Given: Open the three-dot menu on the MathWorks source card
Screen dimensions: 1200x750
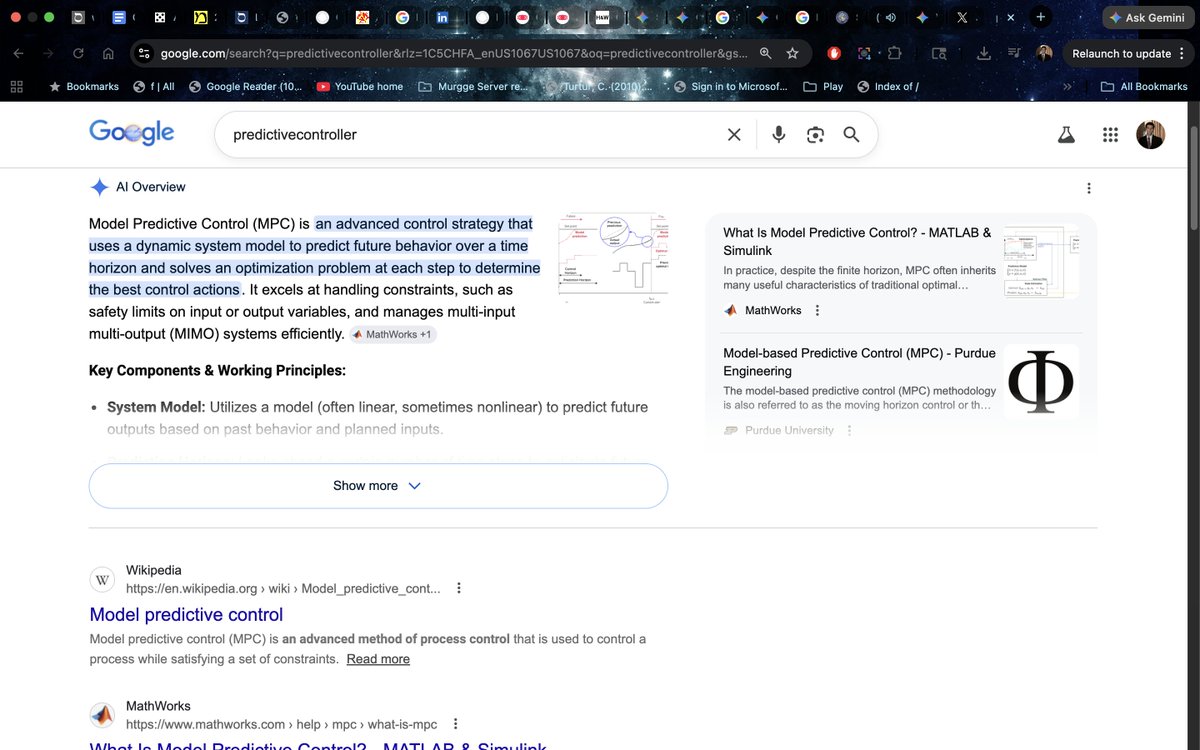Looking at the screenshot, I should coord(817,311).
